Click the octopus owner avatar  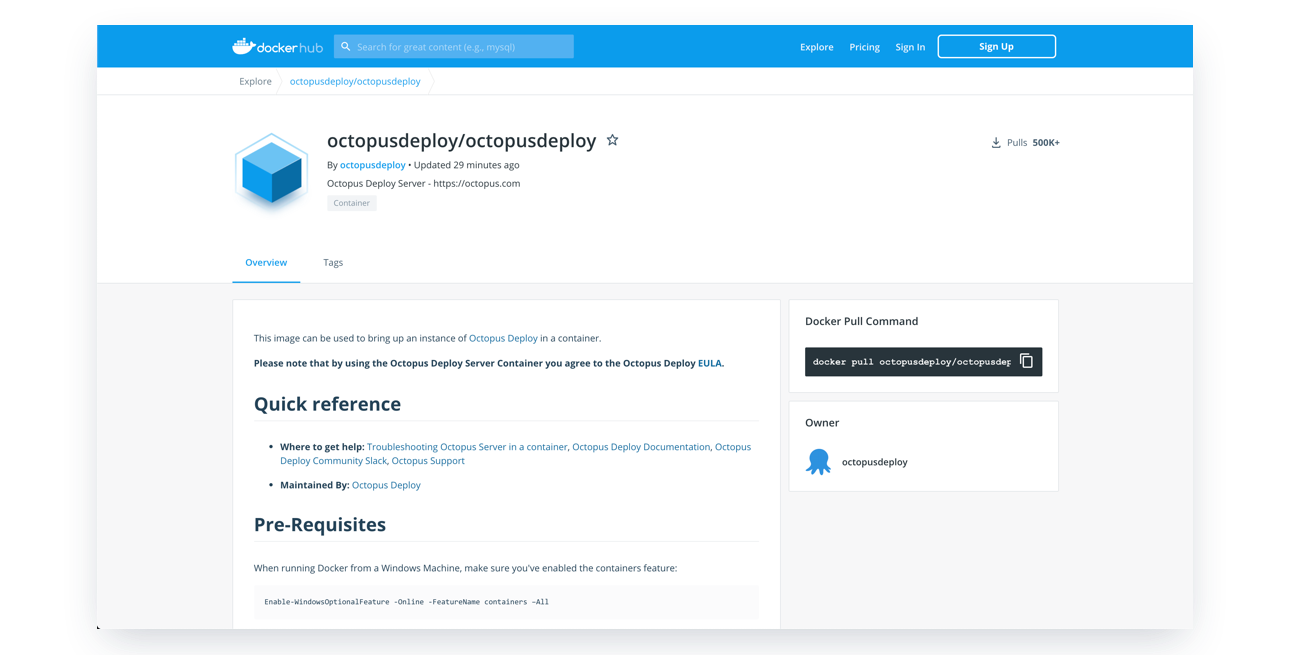tap(818, 461)
